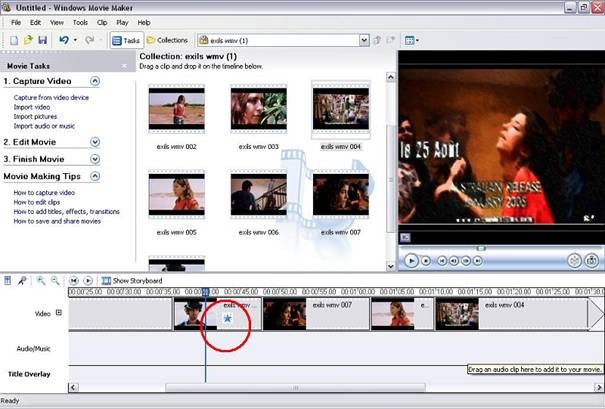Click Capture from video device link
Screen dimensions: 605x409
(51, 98)
